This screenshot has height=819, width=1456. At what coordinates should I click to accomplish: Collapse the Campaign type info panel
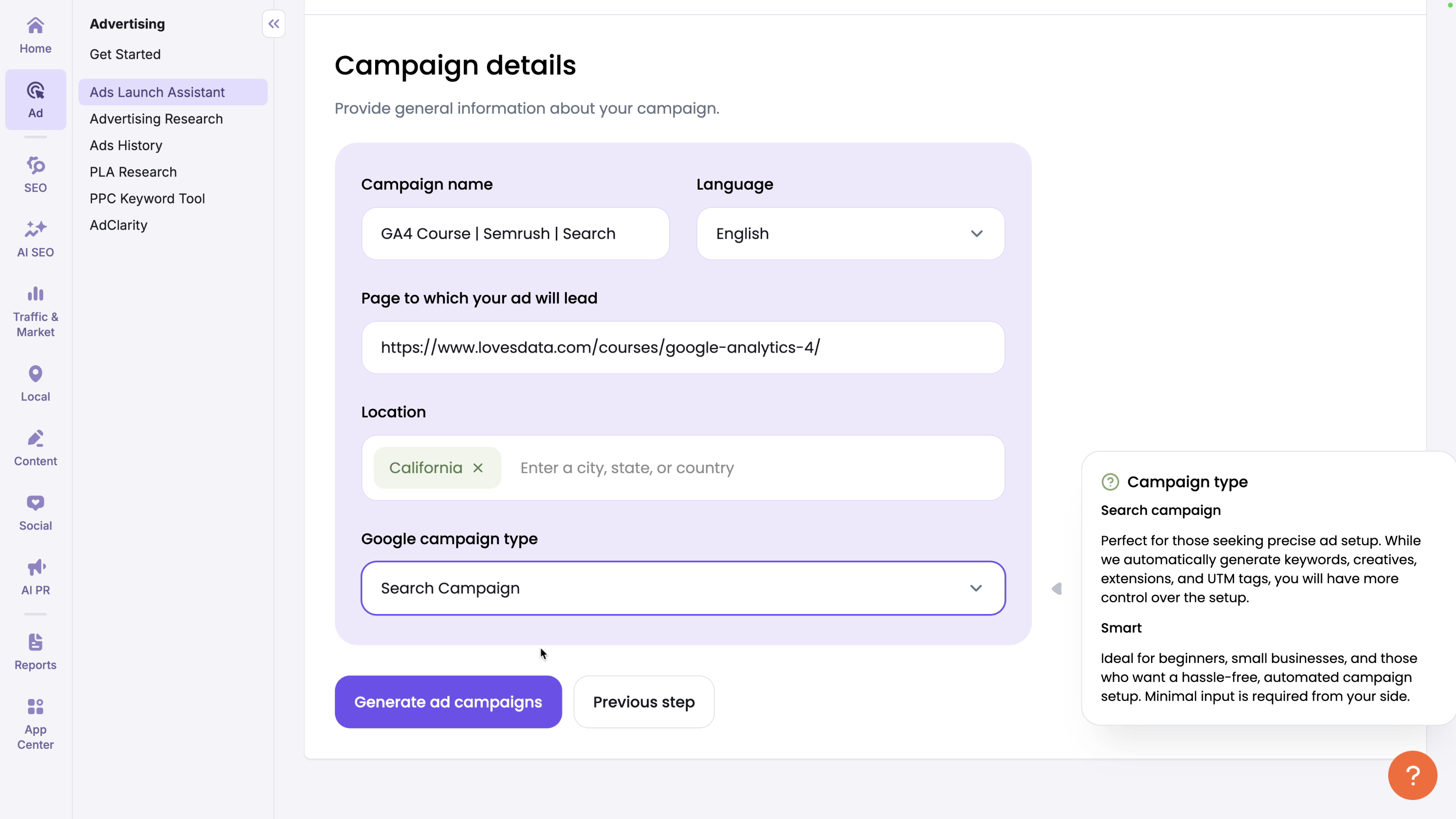1057,588
